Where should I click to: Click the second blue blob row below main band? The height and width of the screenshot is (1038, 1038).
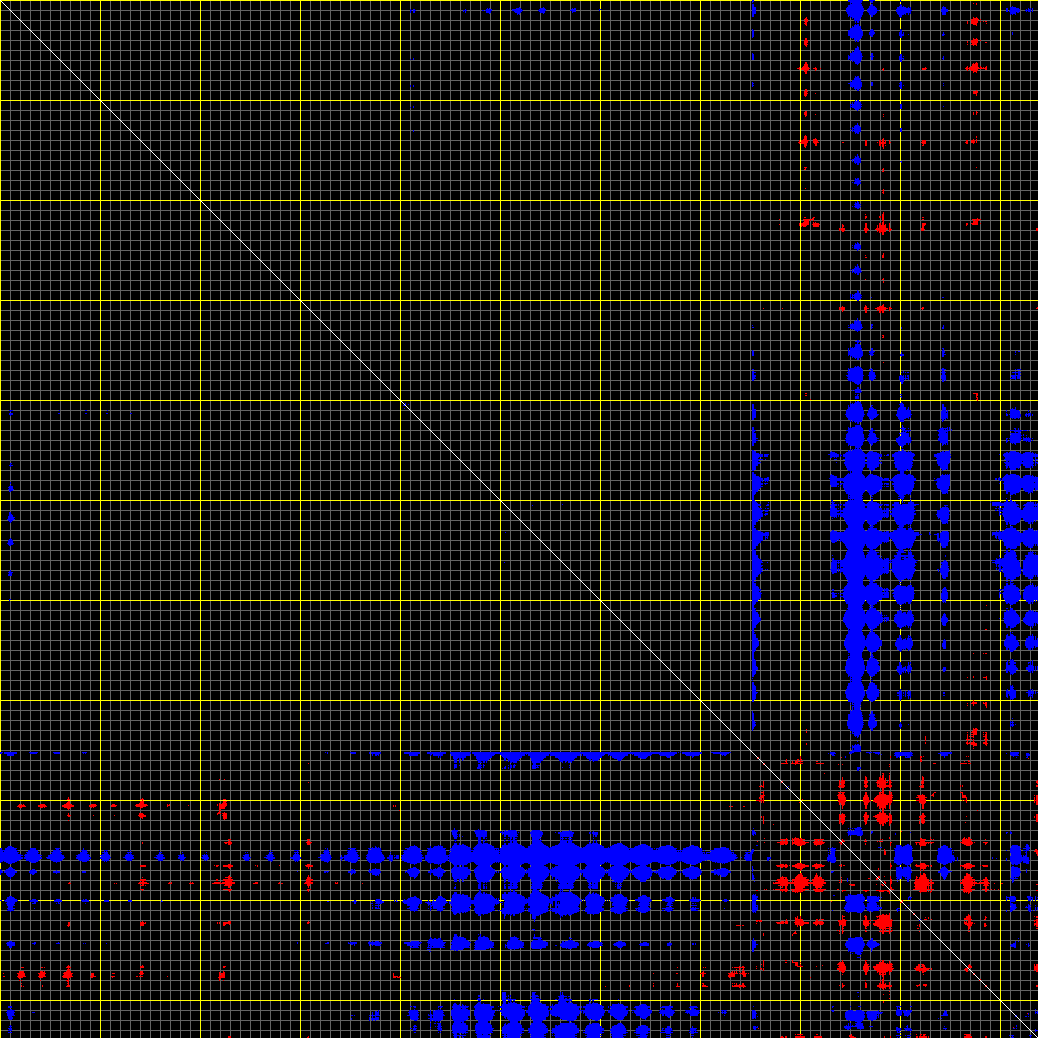(x=520, y=903)
